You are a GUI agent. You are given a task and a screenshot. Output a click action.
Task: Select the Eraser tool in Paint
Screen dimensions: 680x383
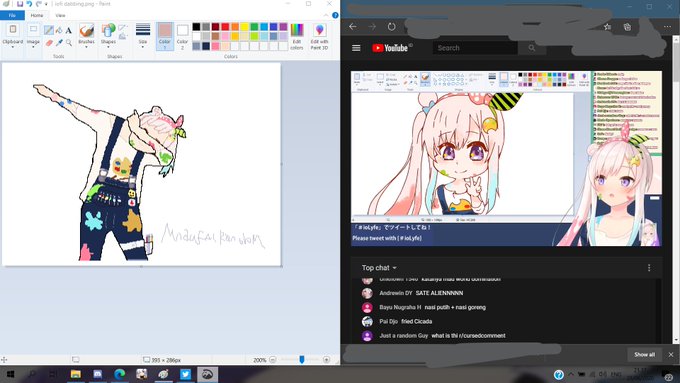click(x=49, y=43)
